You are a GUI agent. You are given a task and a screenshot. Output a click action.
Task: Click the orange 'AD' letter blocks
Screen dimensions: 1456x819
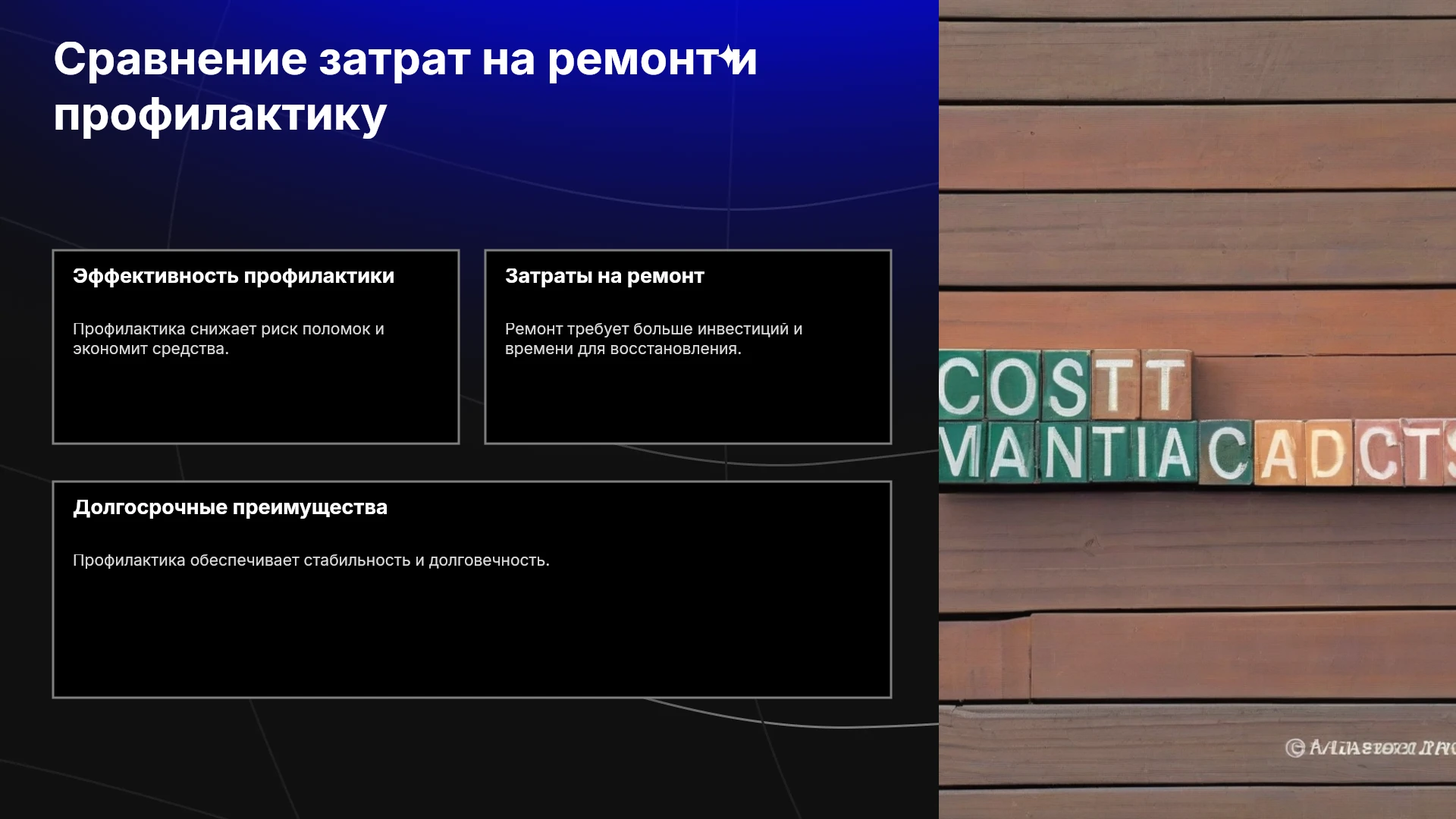tap(1303, 453)
